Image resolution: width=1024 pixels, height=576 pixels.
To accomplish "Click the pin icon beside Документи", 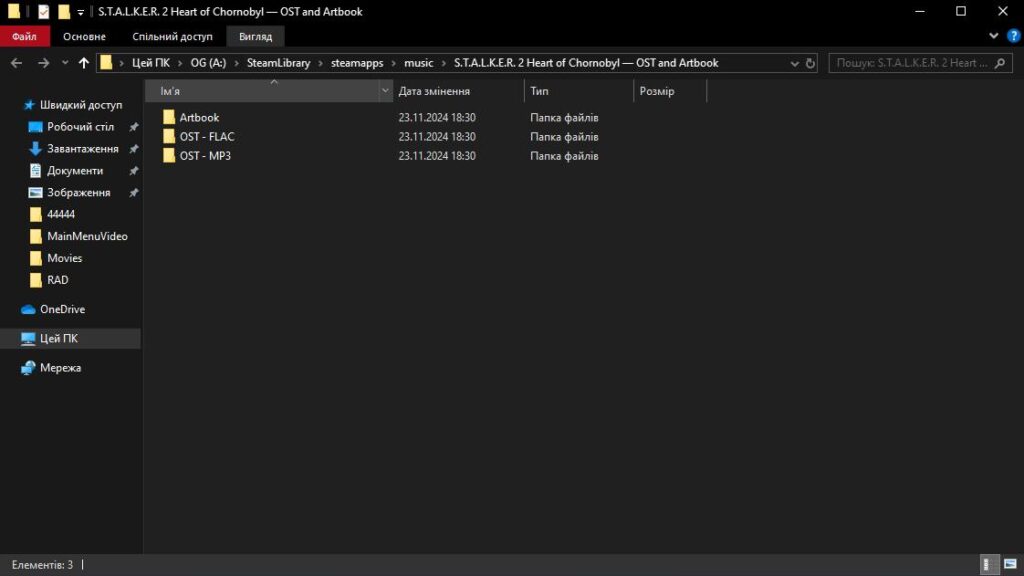I will [x=133, y=170].
